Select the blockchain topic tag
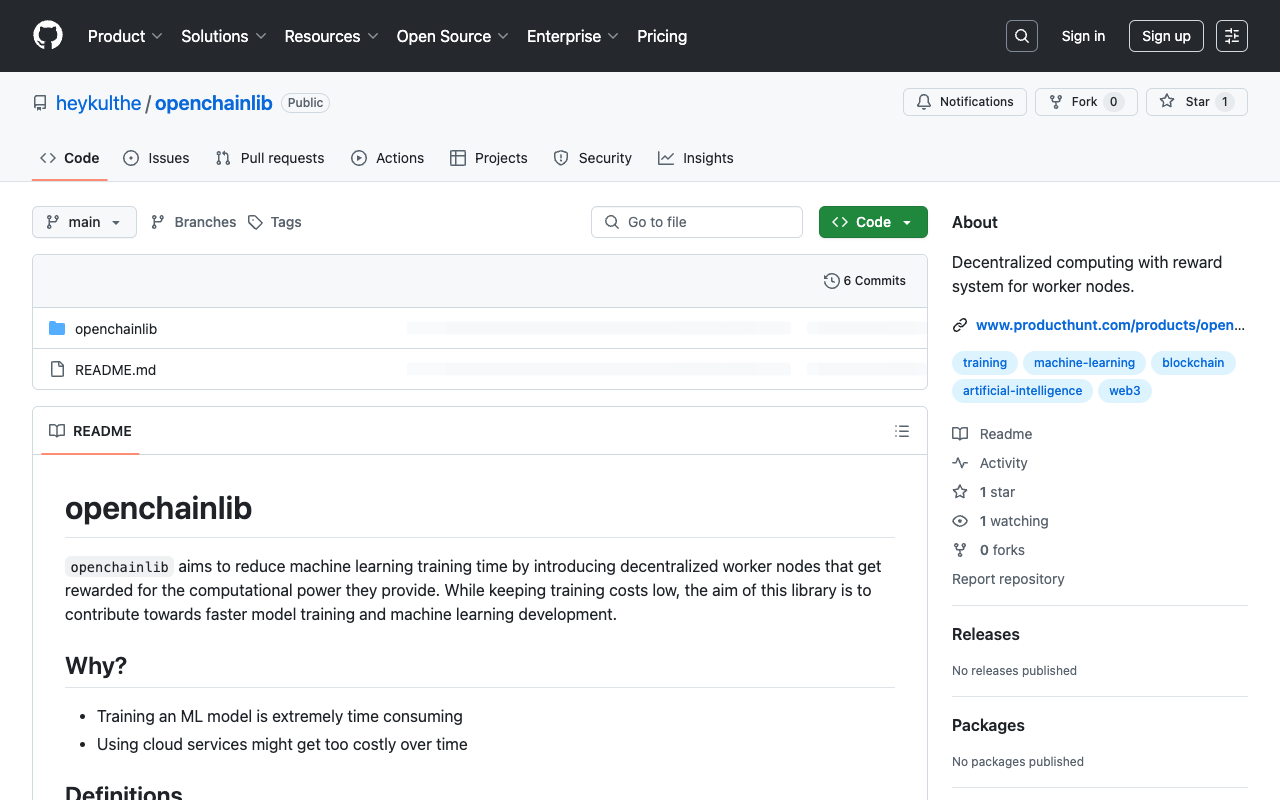 1193,363
